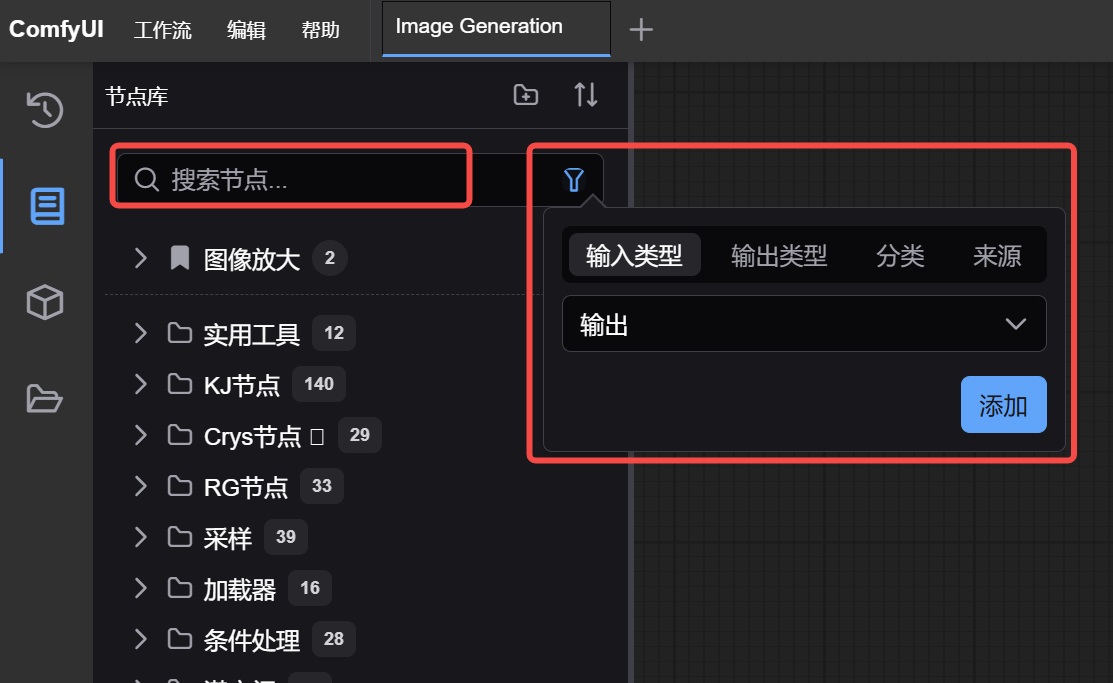
Task: Click the new folder icon in node library header
Action: pos(525,94)
